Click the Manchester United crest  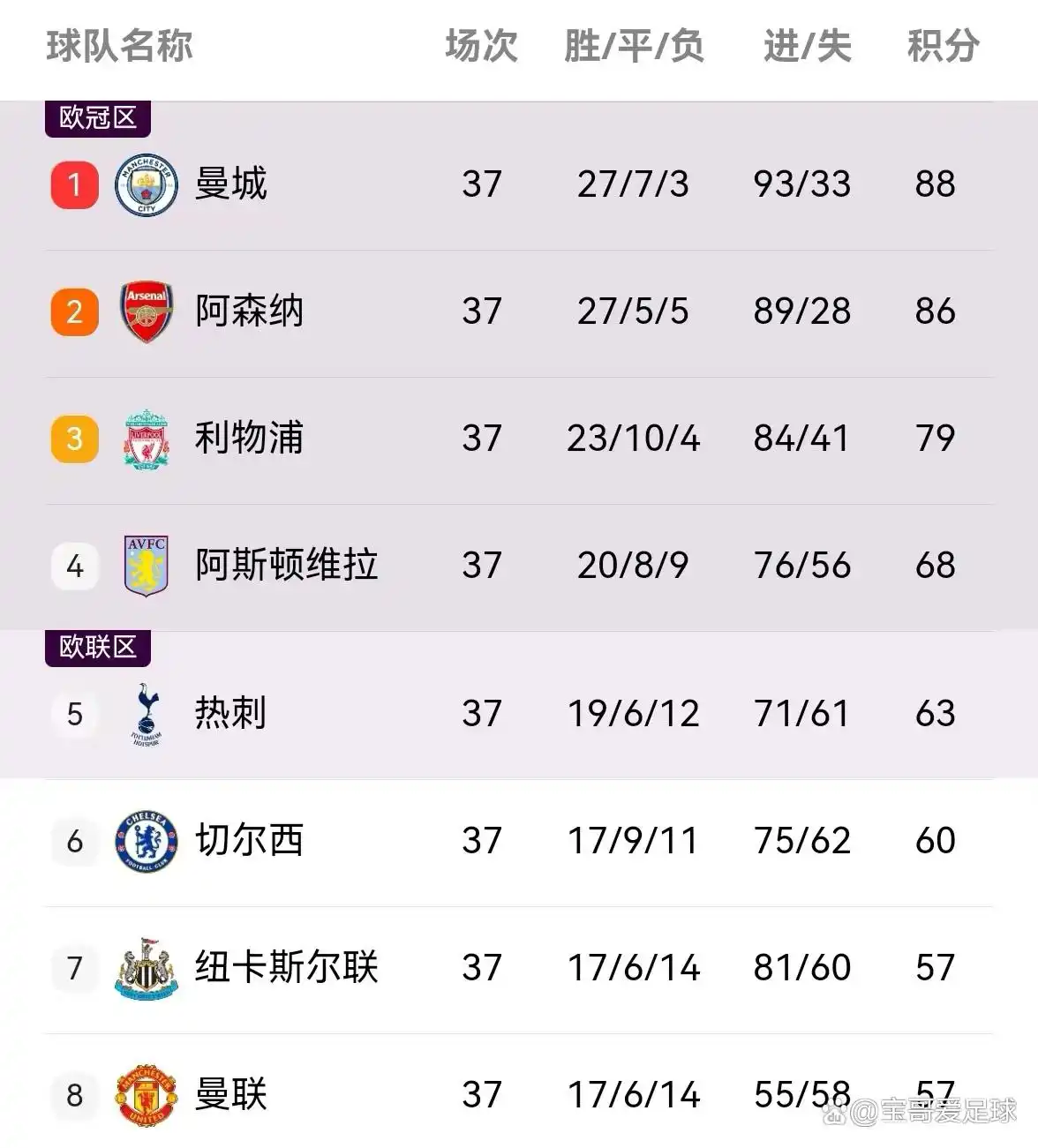click(x=147, y=1095)
